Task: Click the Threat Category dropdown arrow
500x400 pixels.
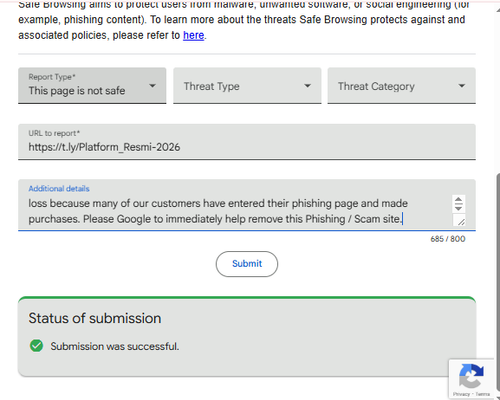Action: tap(462, 86)
